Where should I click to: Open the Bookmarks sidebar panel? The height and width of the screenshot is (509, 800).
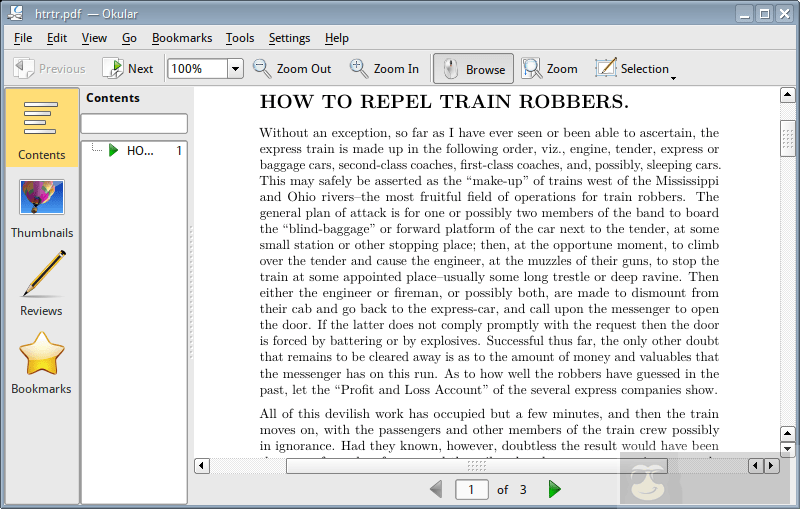[42, 362]
